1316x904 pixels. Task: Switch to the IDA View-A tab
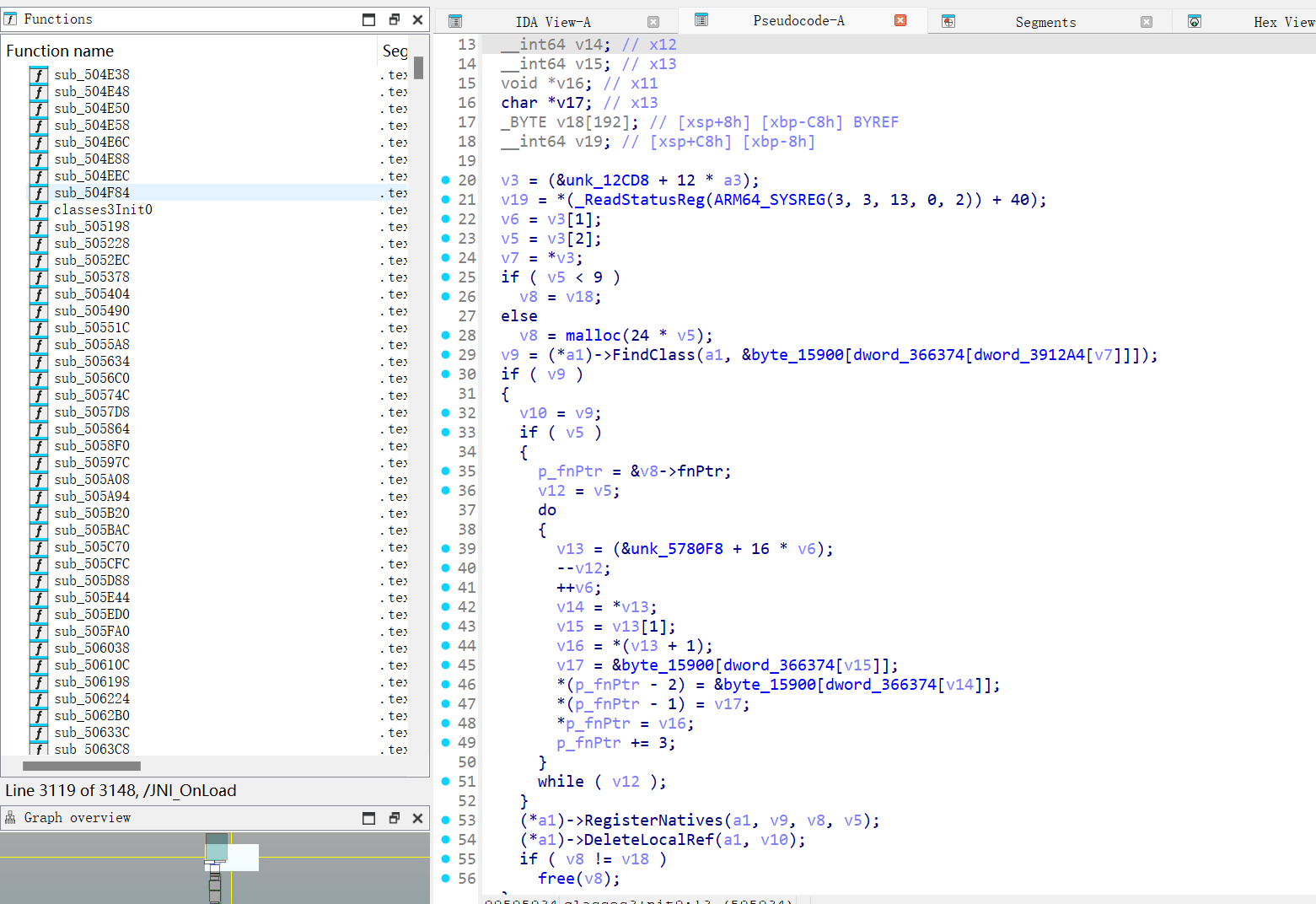click(x=553, y=22)
